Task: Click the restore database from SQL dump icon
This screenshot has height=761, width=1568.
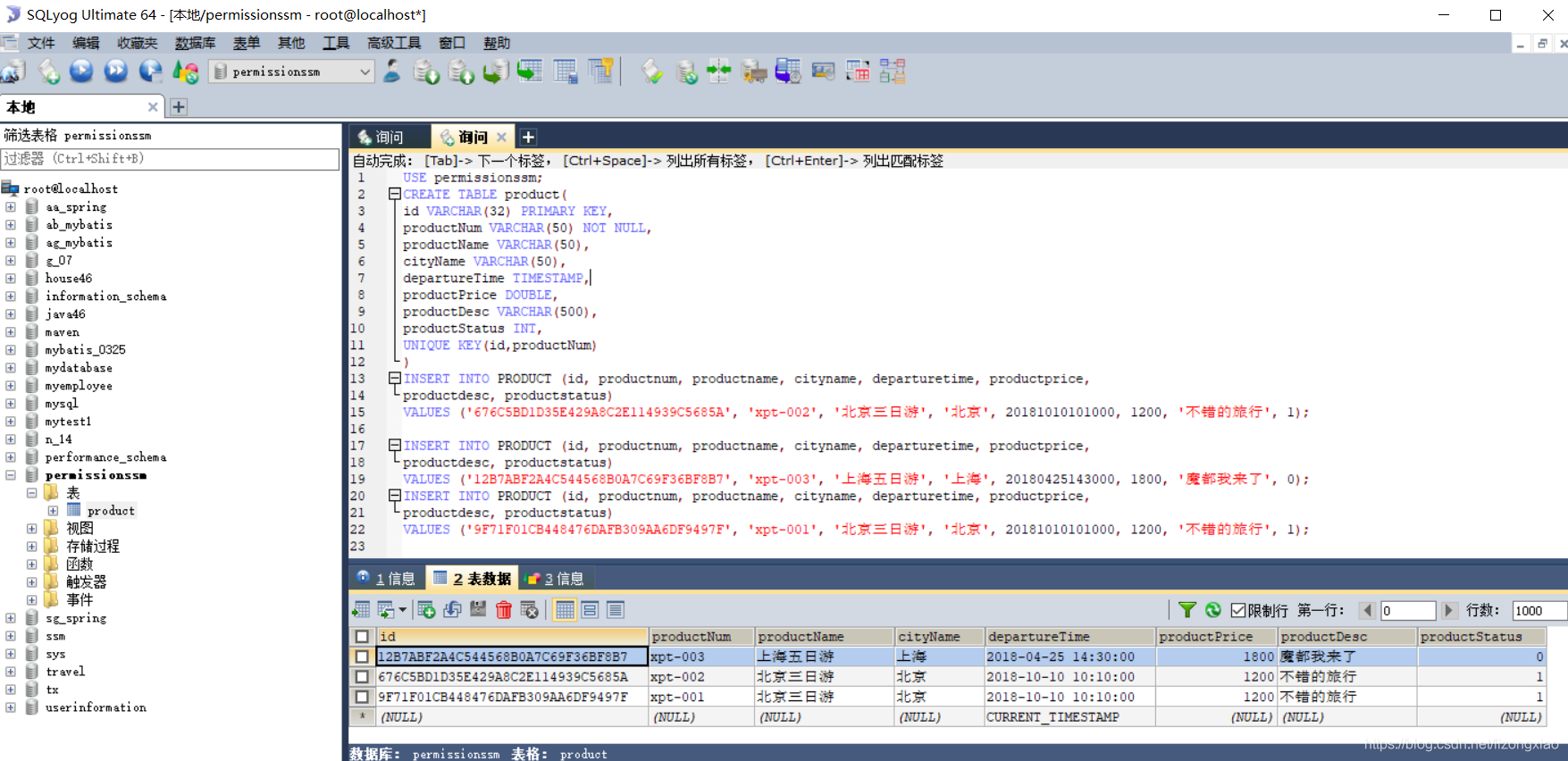Action: click(496, 71)
